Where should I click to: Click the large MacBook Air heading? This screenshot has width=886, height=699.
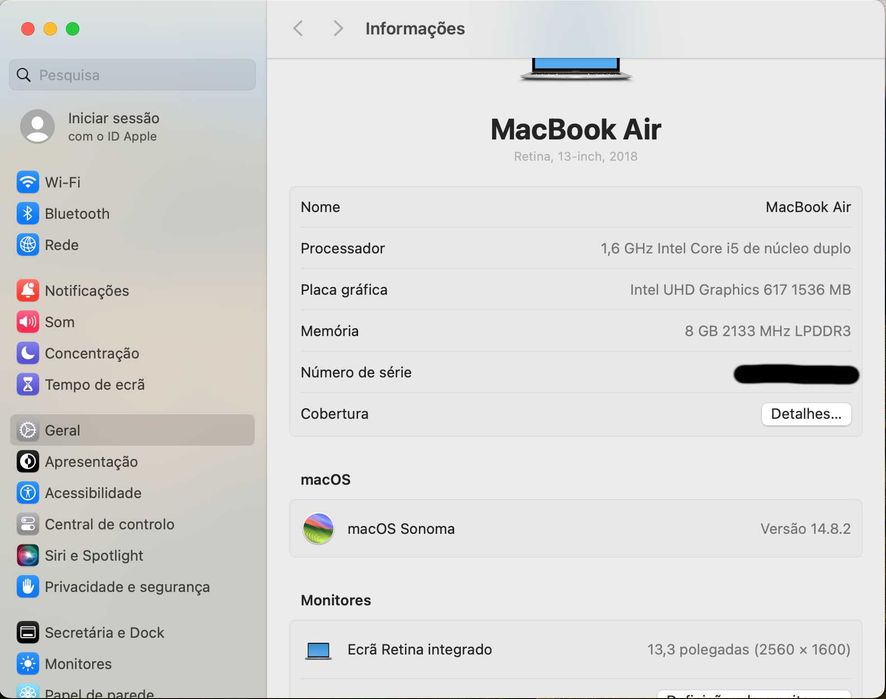pos(575,129)
